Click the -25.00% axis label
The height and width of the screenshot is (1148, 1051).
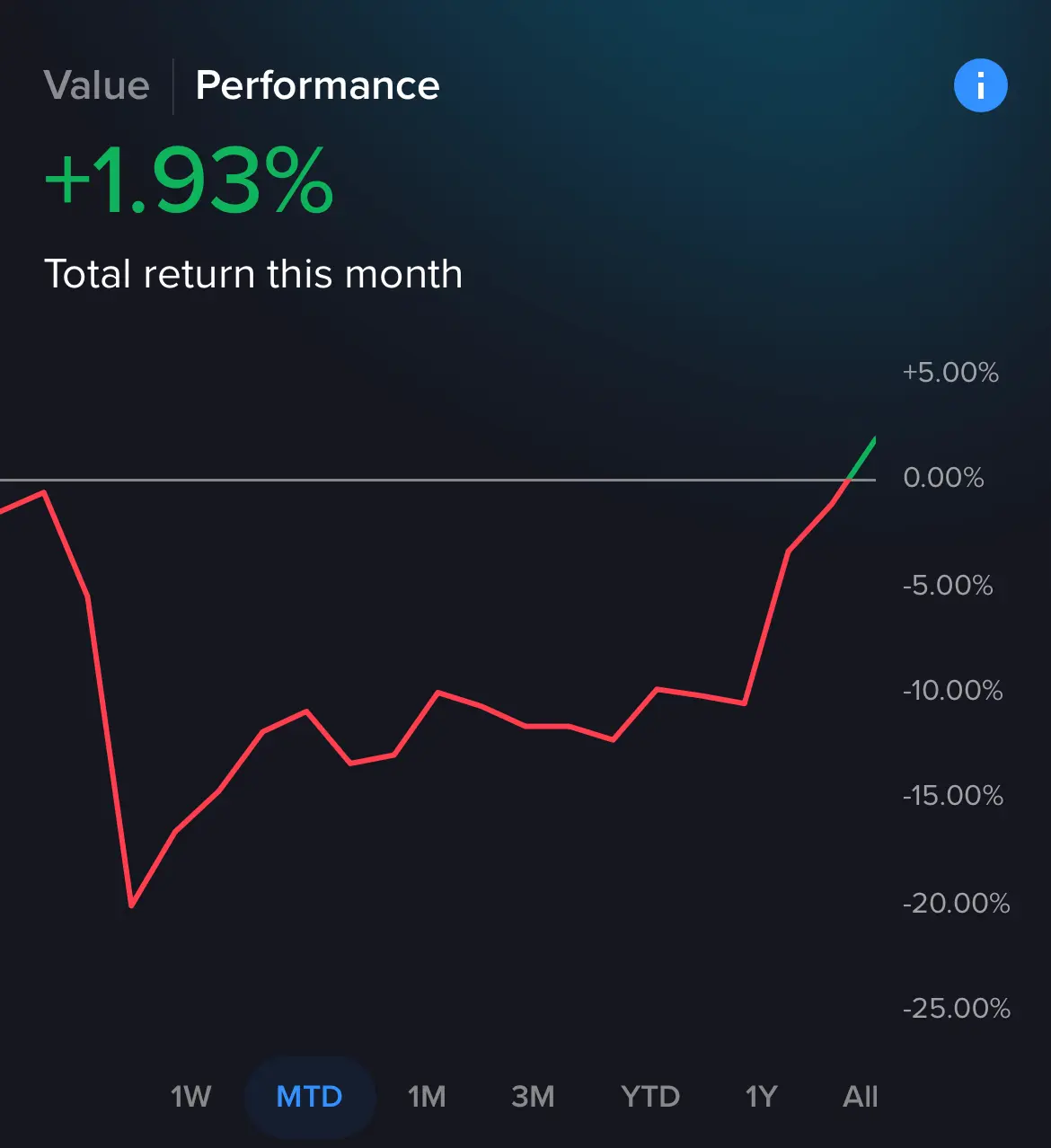[x=956, y=1009]
